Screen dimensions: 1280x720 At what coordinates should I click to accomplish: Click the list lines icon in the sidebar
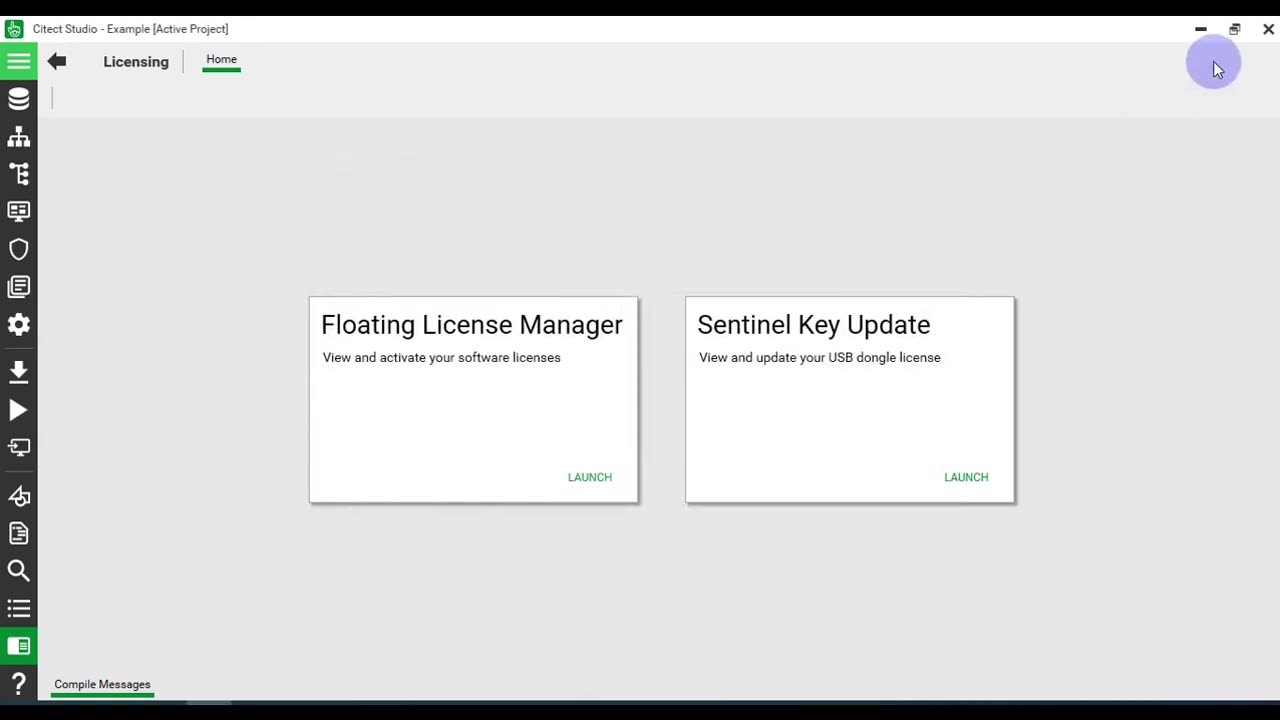coord(18,609)
